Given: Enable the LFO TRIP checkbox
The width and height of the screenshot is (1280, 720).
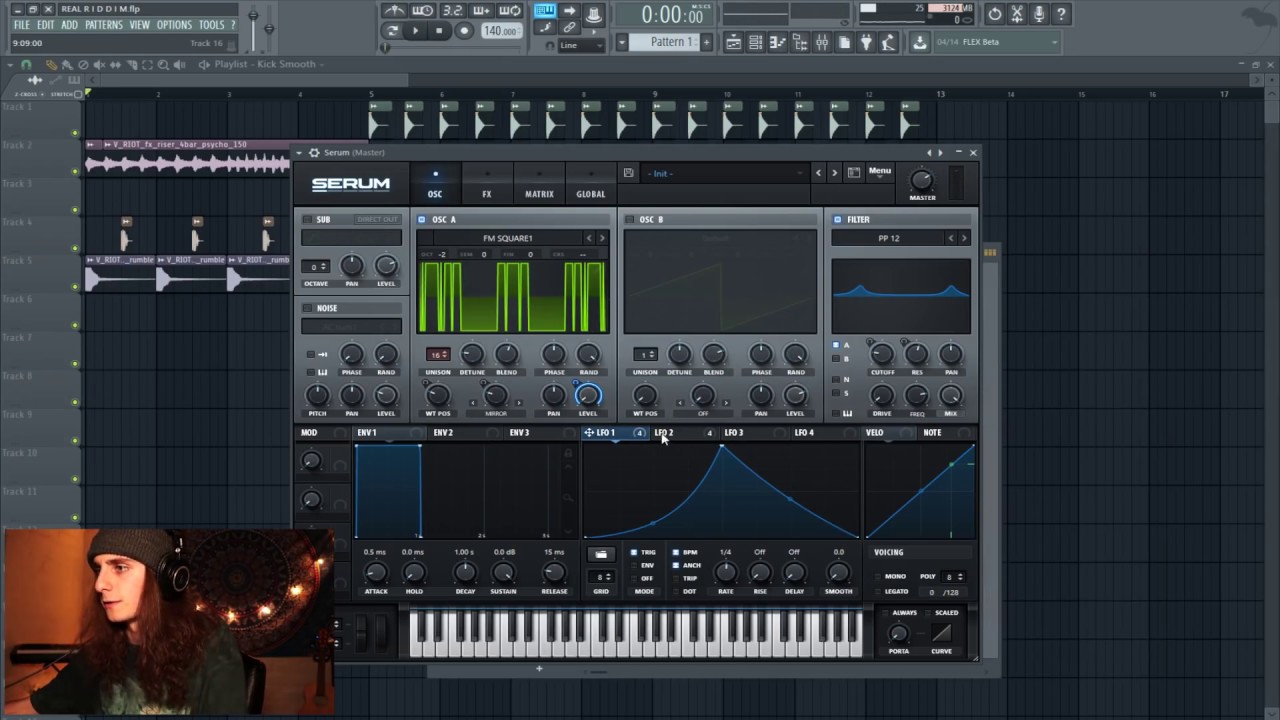Looking at the screenshot, I should [x=676, y=578].
